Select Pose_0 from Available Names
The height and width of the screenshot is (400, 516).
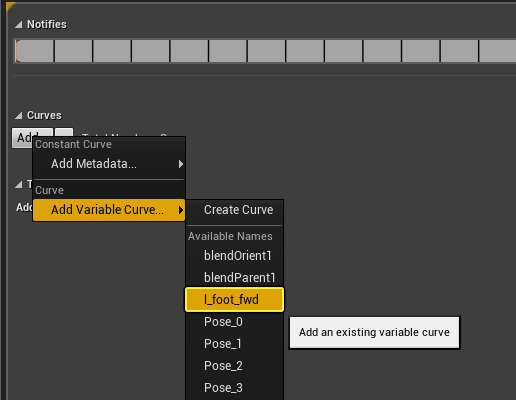coord(235,322)
